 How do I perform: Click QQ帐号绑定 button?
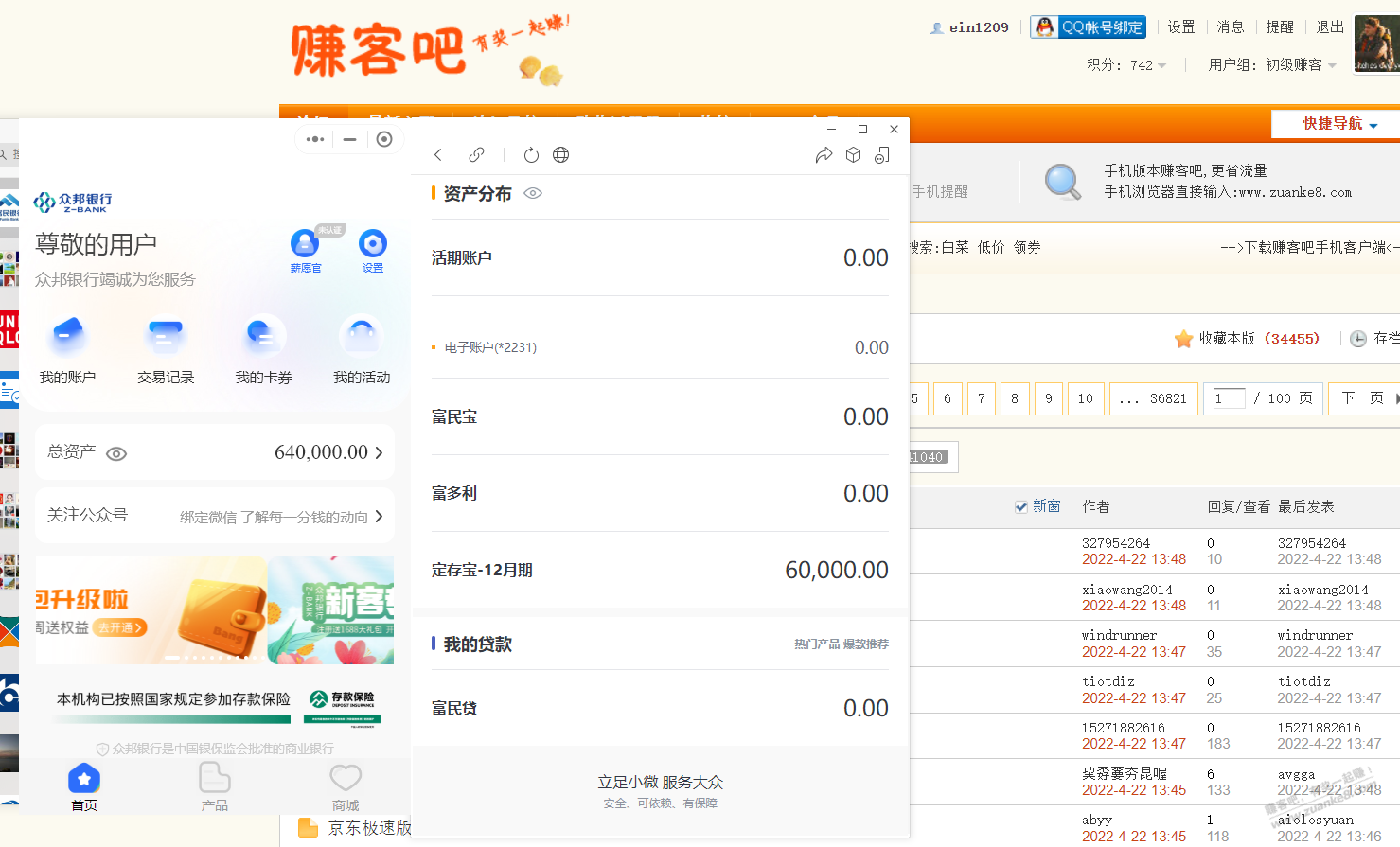pos(1089,27)
